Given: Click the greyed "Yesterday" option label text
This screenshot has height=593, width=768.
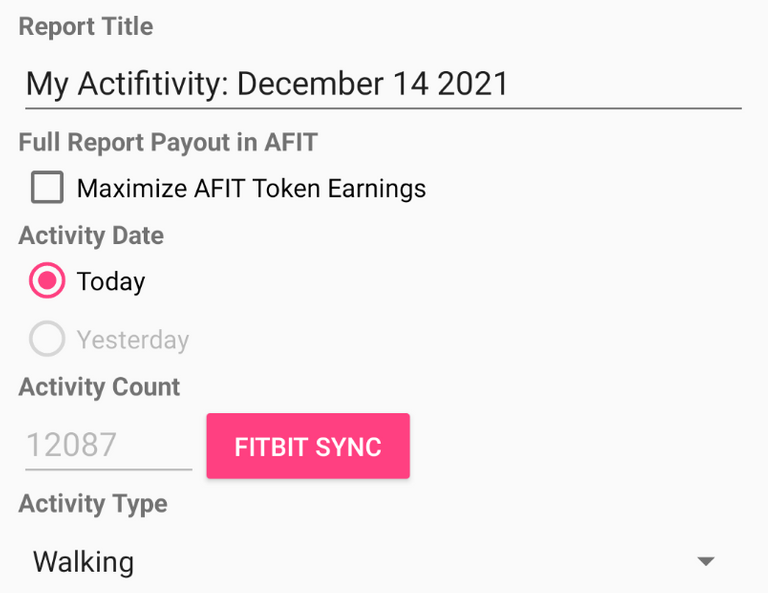Looking at the screenshot, I should [133, 340].
